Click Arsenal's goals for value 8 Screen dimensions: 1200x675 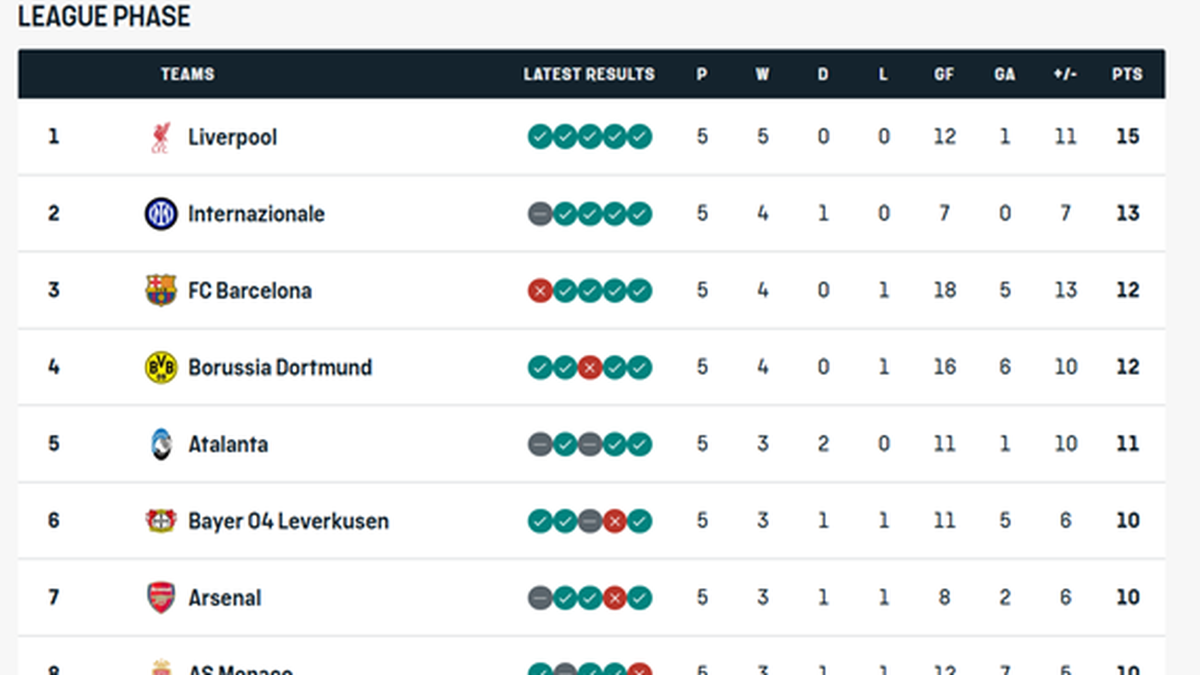point(944,598)
